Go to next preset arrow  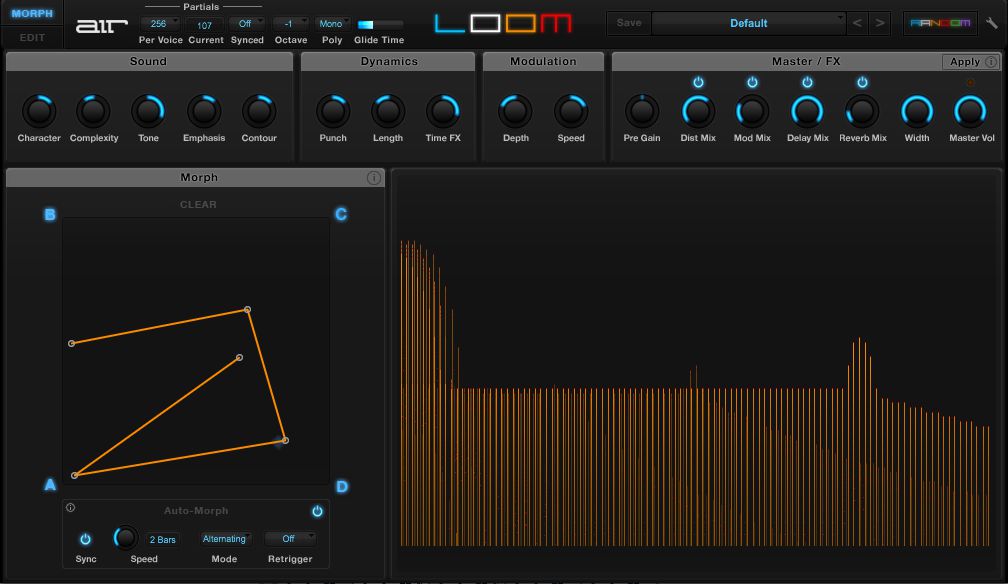tap(879, 23)
